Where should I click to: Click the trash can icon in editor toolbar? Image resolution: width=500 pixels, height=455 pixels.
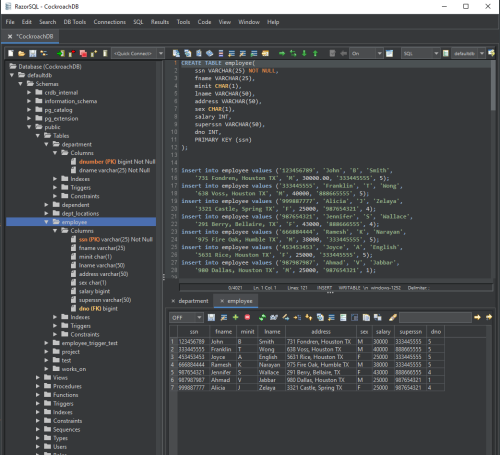coord(332,53)
